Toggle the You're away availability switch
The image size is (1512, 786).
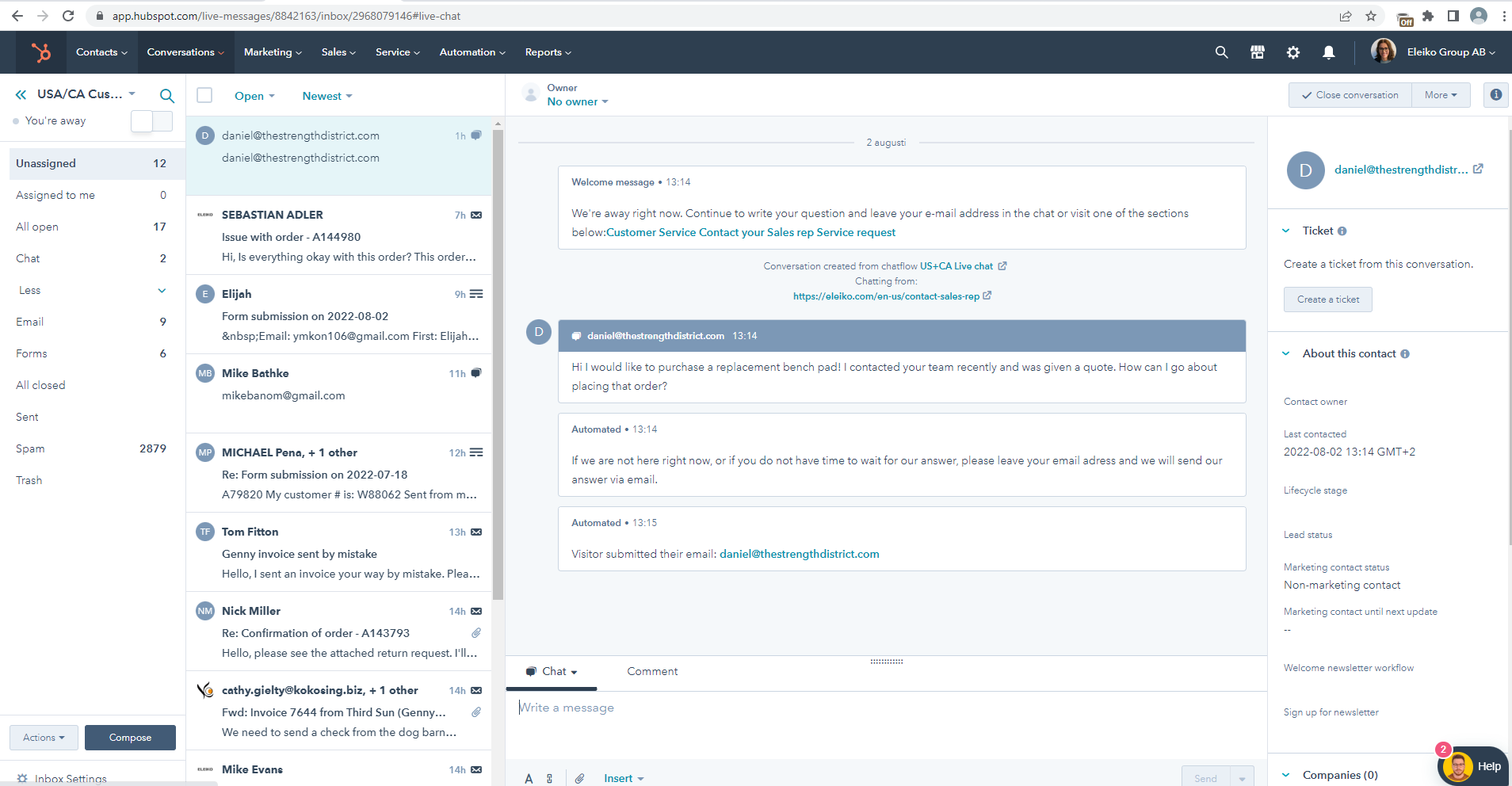click(x=151, y=121)
